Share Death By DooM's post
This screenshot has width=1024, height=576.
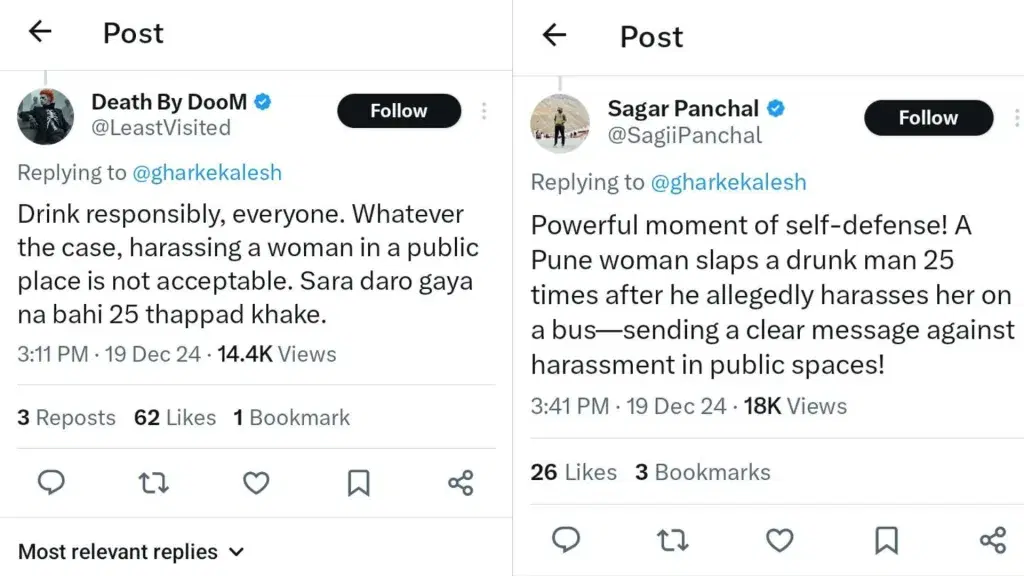460,483
